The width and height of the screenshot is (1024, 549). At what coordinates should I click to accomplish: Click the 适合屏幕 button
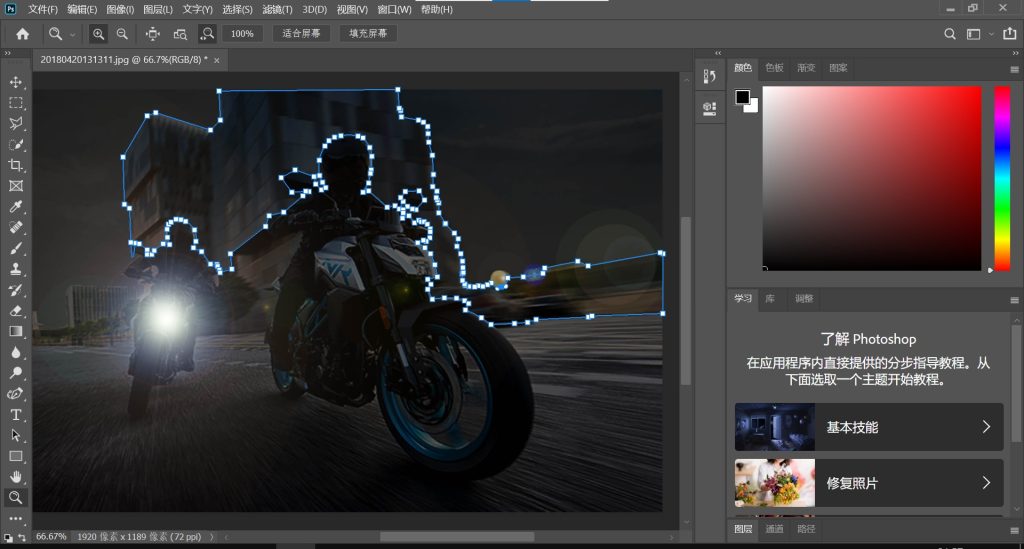301,34
